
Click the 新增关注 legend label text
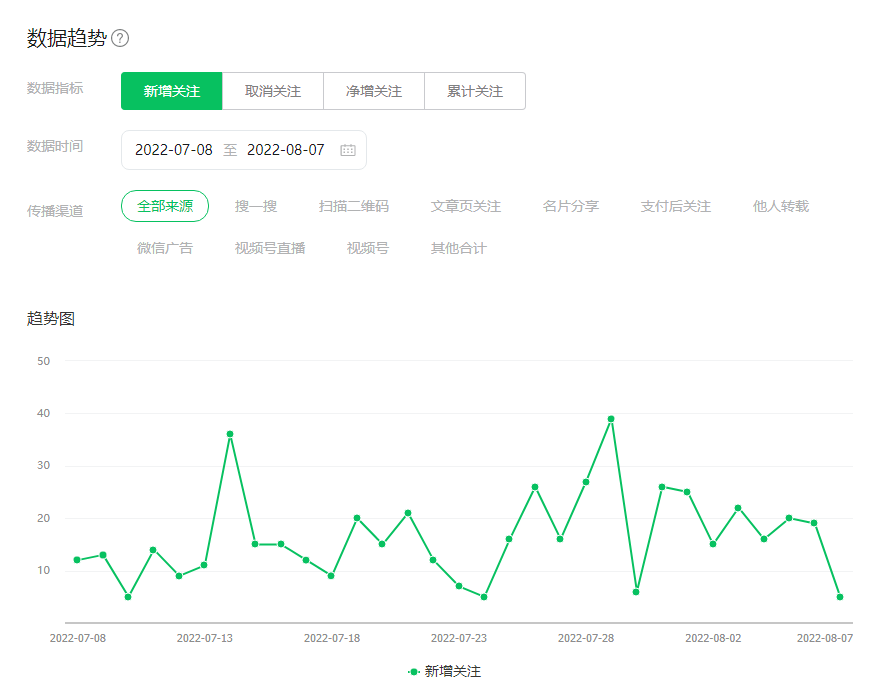(x=452, y=671)
